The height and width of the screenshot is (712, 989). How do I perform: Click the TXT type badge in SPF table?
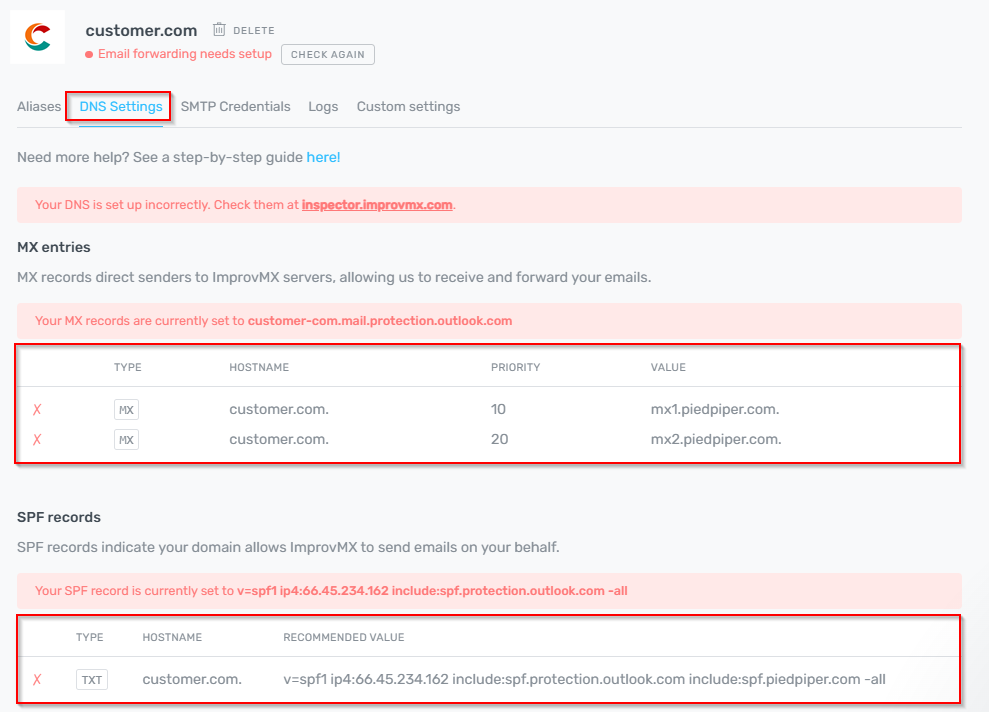click(x=91, y=680)
